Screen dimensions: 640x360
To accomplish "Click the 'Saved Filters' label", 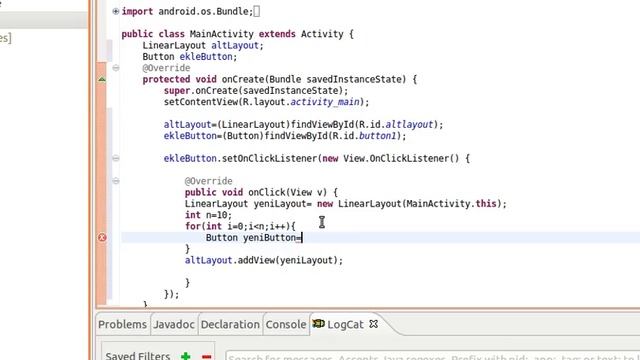I will [x=138, y=356].
